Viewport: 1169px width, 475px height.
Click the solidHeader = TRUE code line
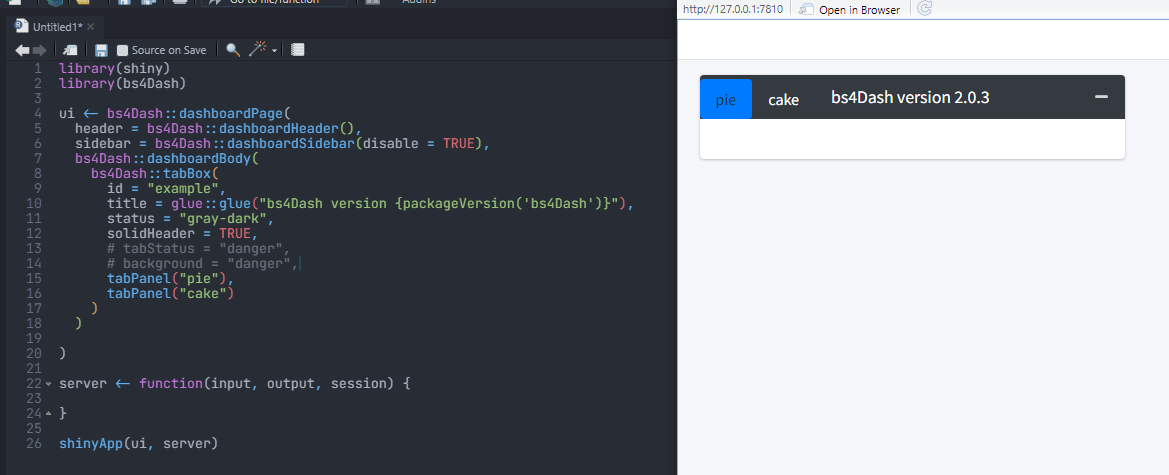[x=182, y=233]
